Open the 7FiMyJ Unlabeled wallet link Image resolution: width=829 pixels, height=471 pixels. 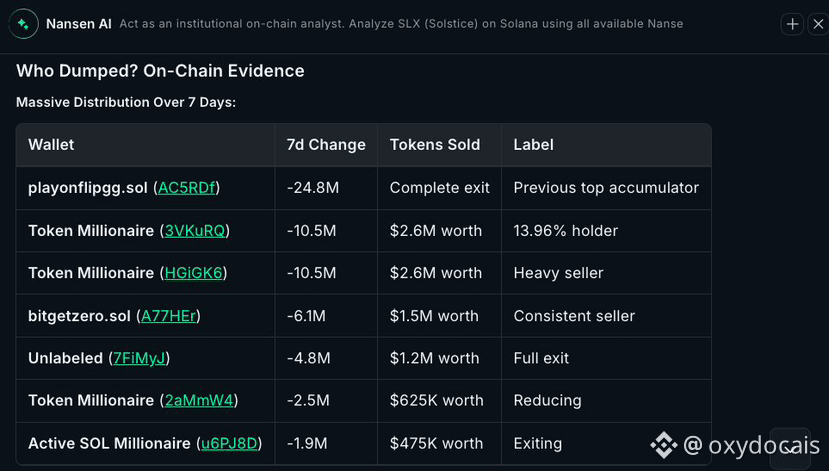tap(140, 358)
